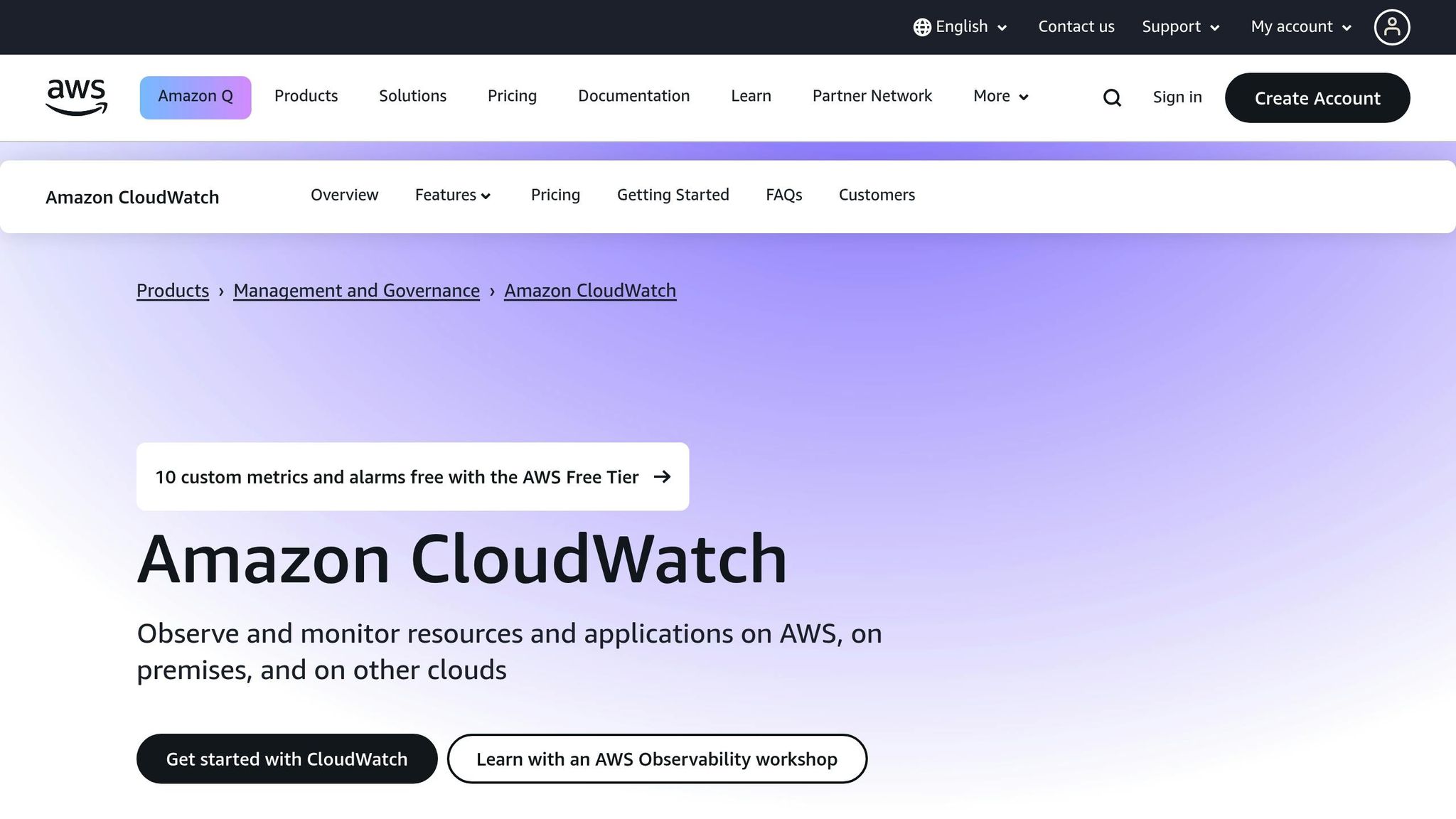This screenshot has width=1456, height=819.
Task: Go to the Getting Started tab
Action: (x=673, y=195)
